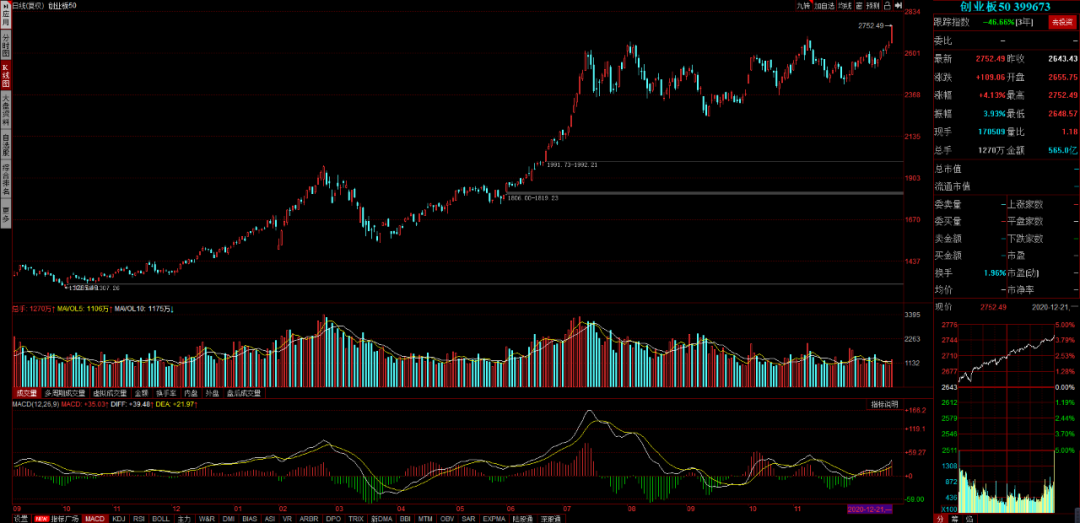Screen dimensions: 1080x523
Task: Select the 主力 indicator tab
Action: tap(184, 518)
